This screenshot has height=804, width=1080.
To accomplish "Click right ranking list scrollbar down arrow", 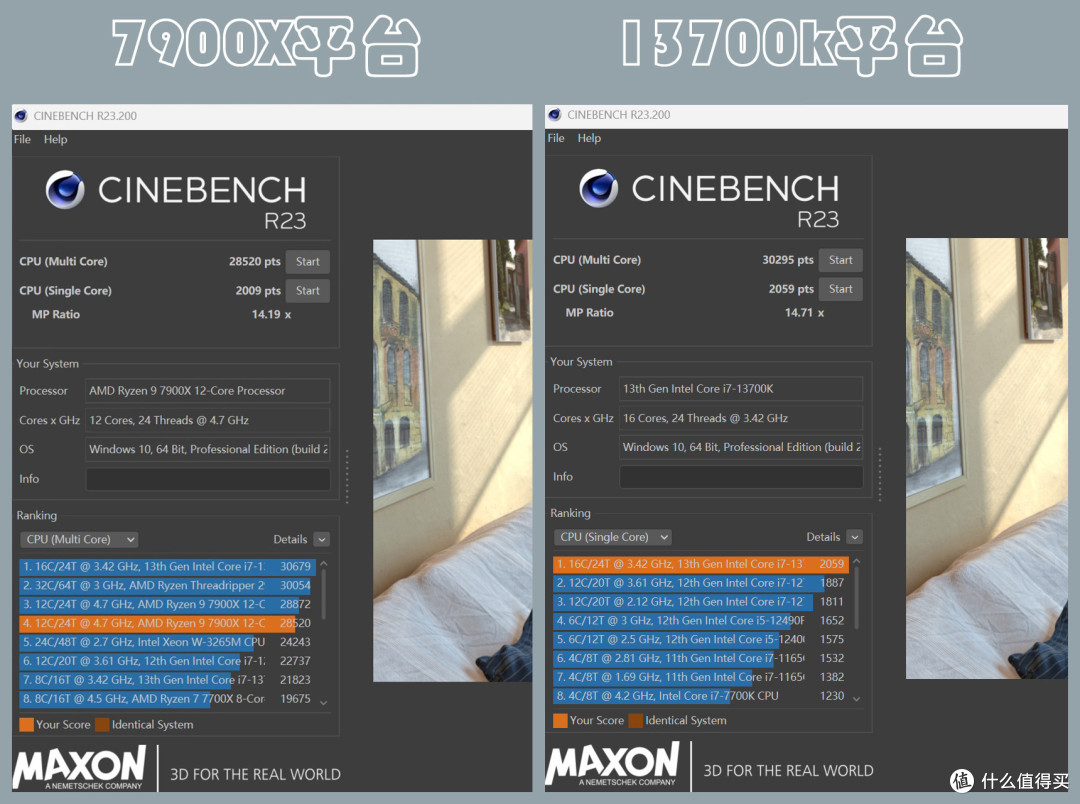I will point(857,699).
